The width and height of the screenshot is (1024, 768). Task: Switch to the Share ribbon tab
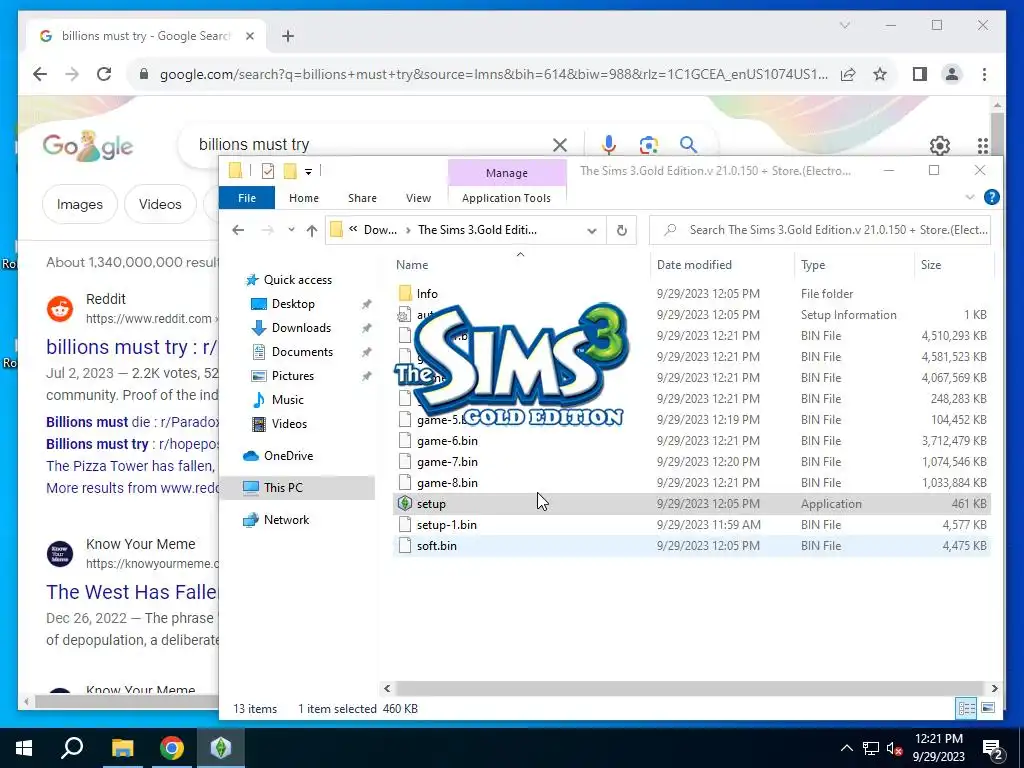click(x=362, y=198)
